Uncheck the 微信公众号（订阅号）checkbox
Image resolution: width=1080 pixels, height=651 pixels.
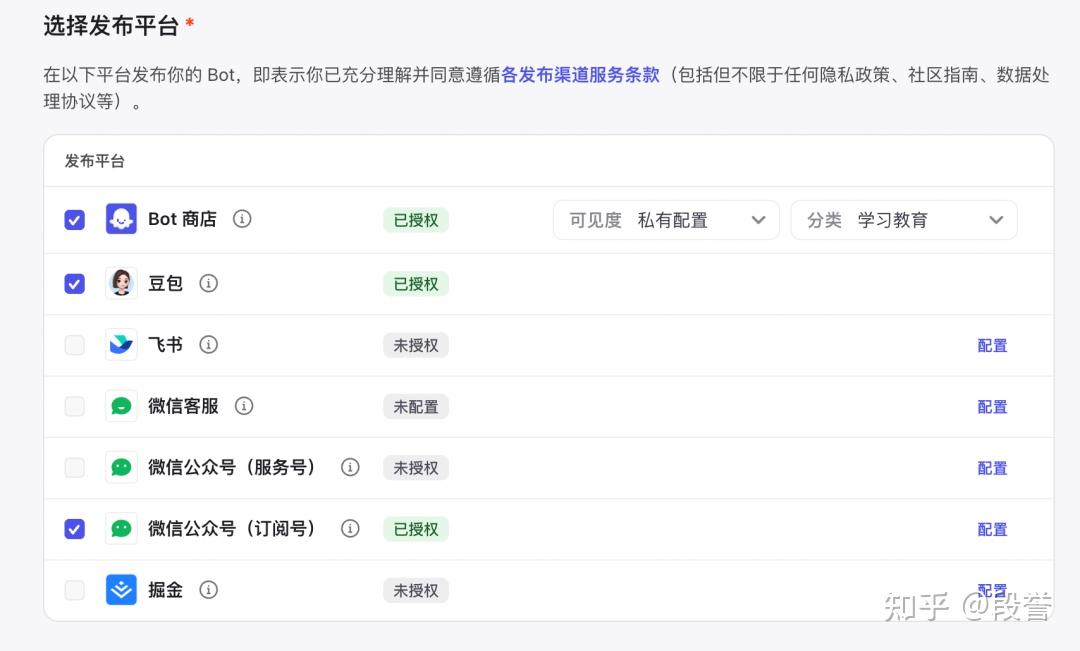(74, 529)
